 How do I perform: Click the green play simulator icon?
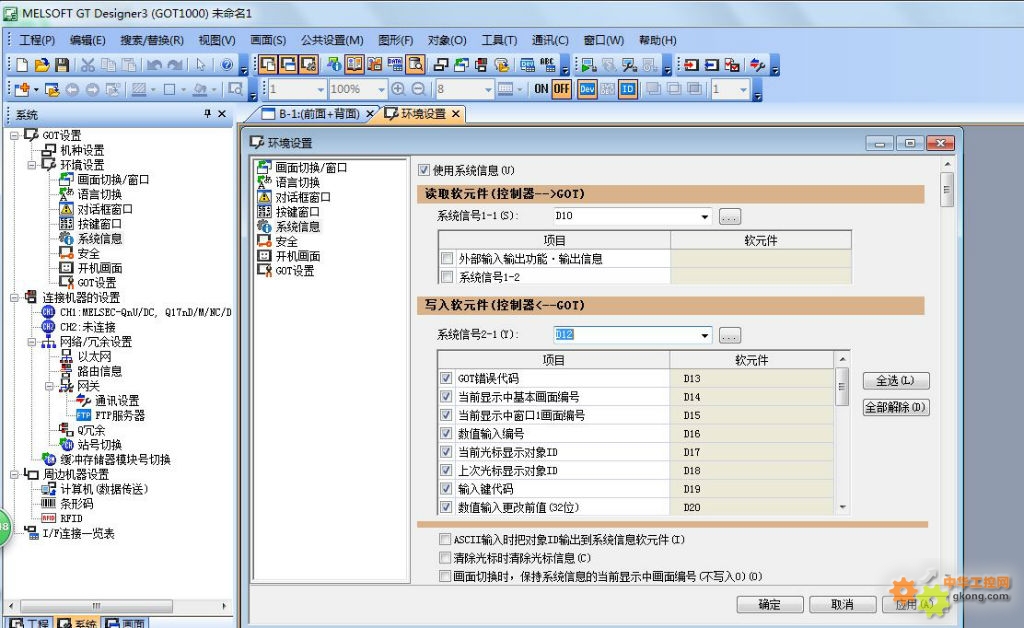coord(588,65)
